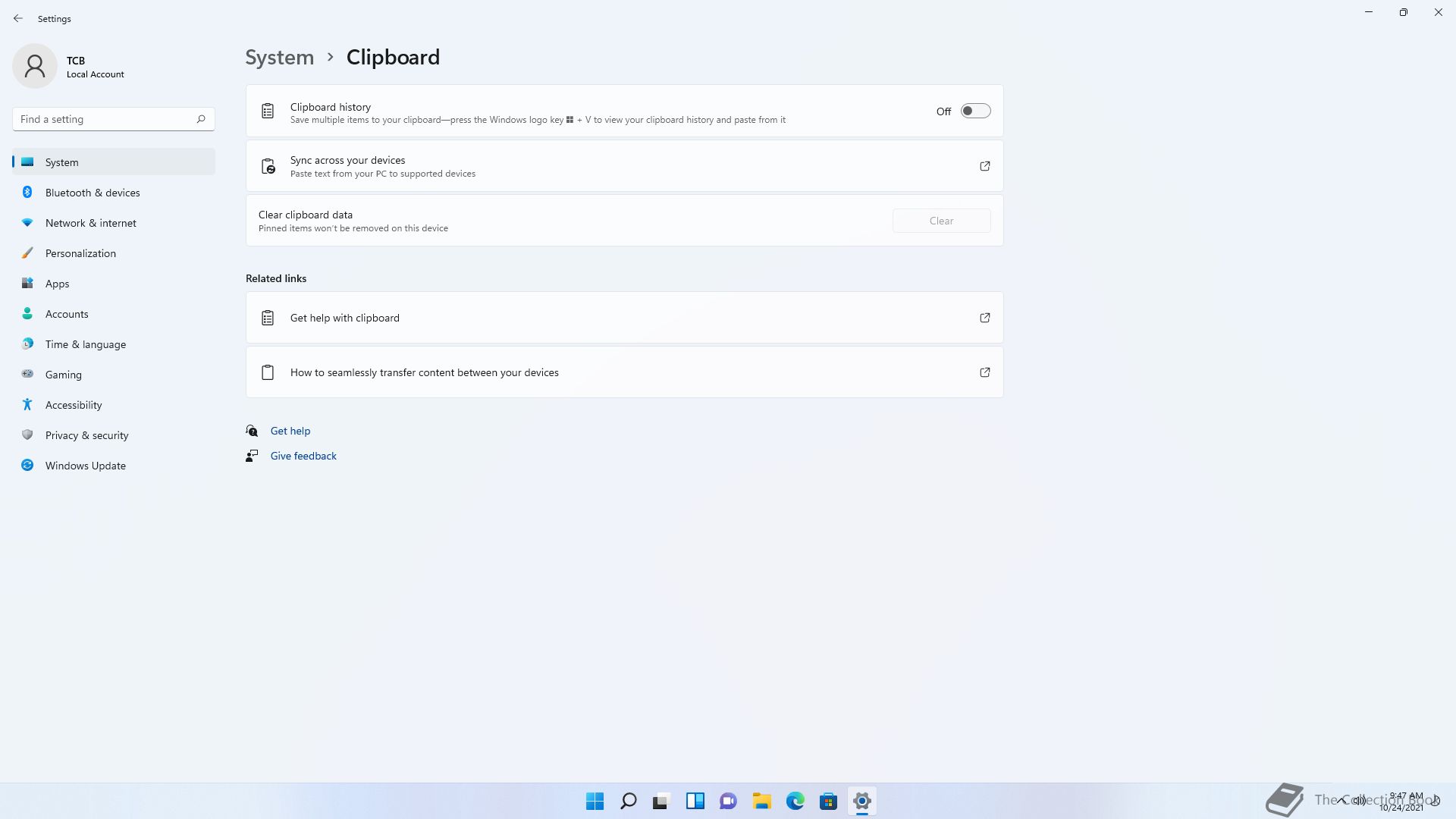The width and height of the screenshot is (1456, 819).
Task: Click the TCB user account avatar
Action: coord(35,66)
